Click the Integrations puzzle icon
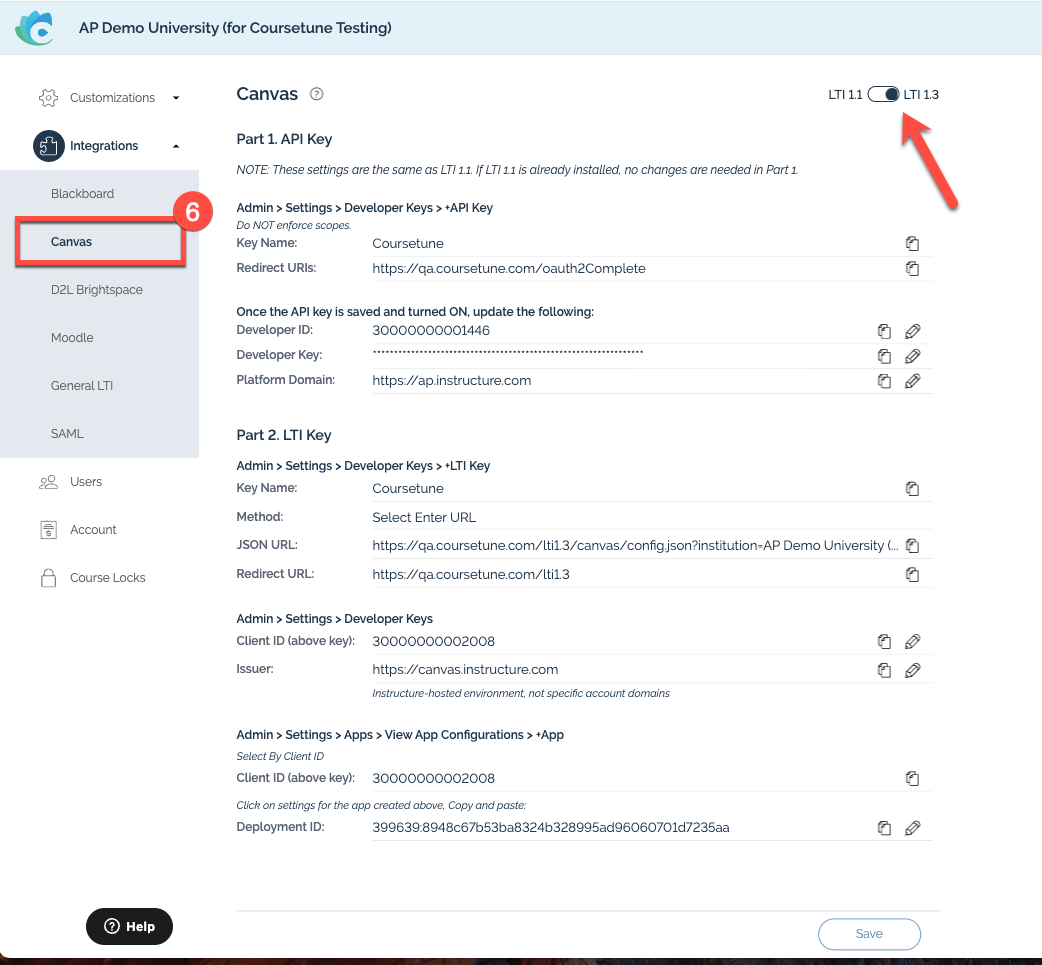 pyautogui.click(x=49, y=146)
